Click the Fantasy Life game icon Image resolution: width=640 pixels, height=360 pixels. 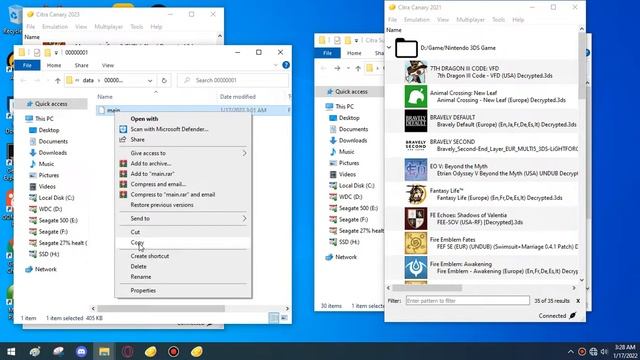point(416,194)
